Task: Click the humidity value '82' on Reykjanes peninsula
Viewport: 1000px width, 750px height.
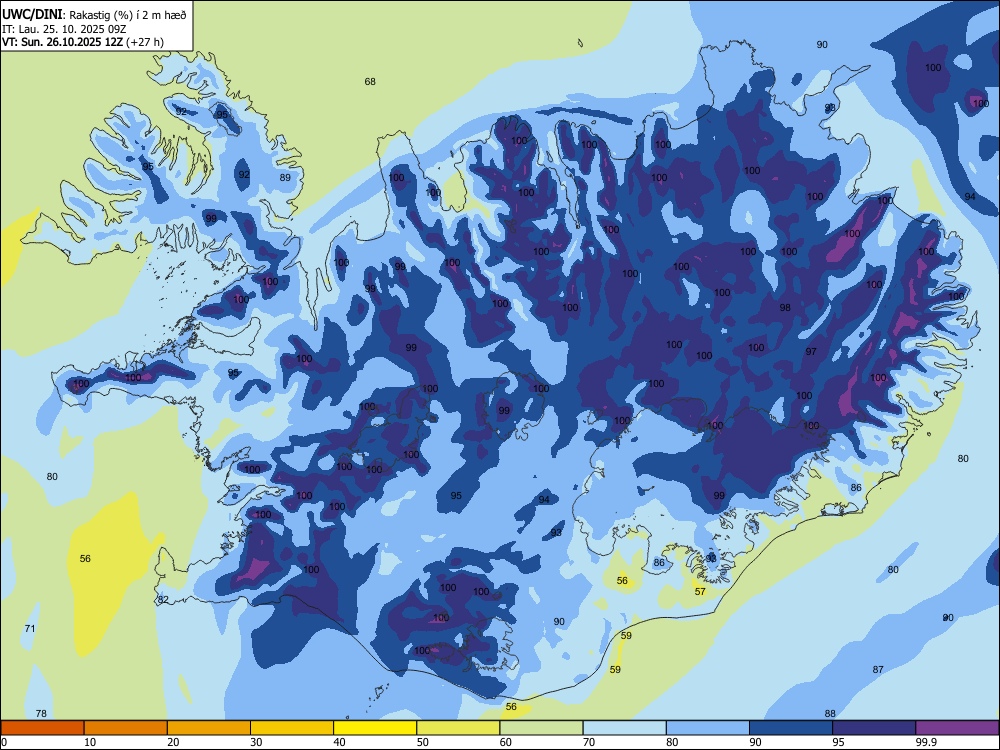Action: coord(163,599)
